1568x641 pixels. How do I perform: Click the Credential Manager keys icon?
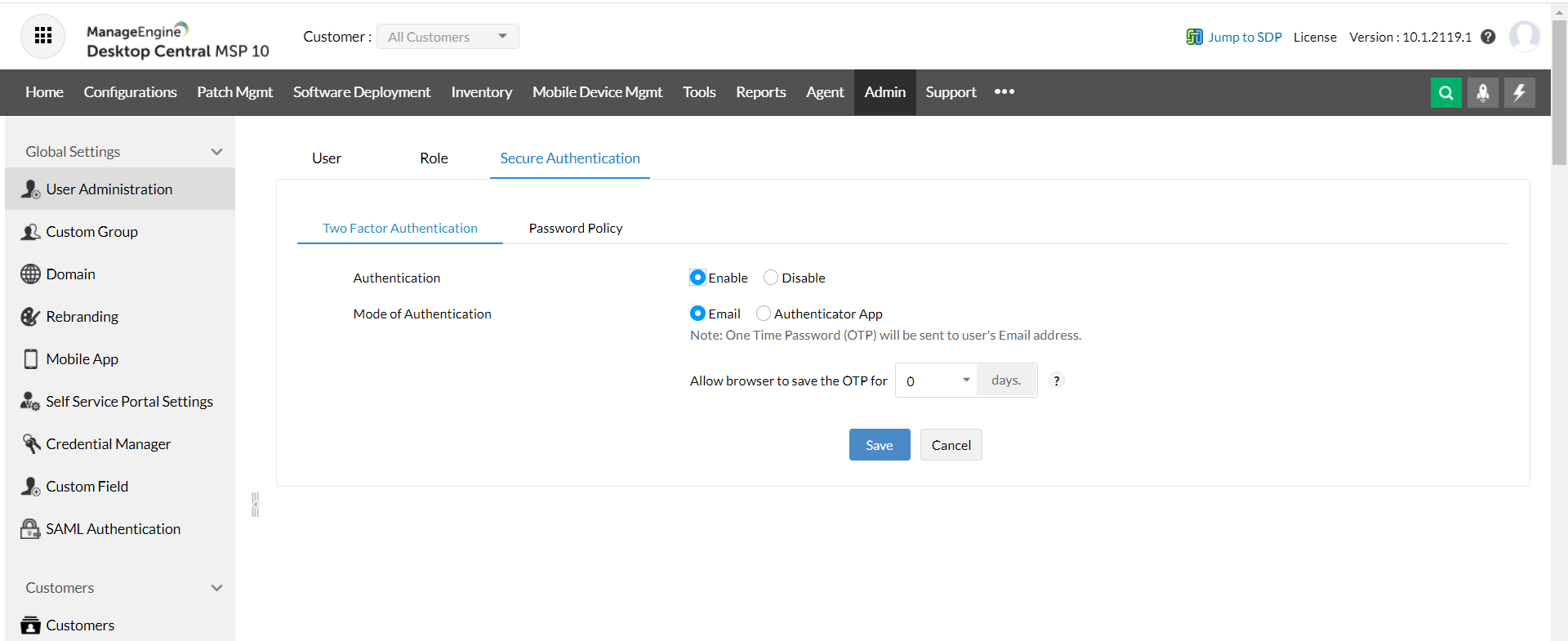(30, 444)
